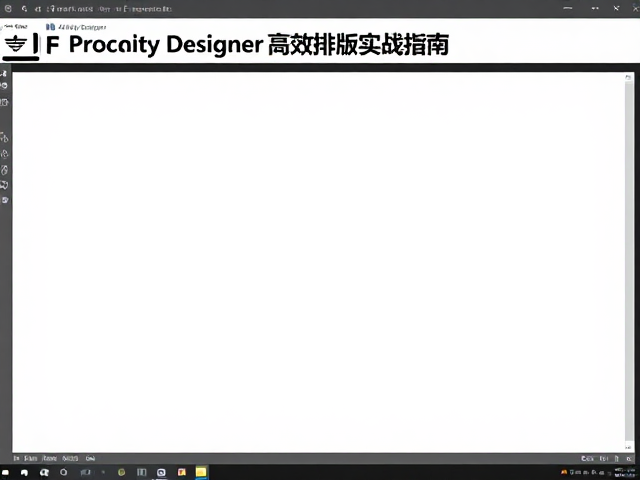Open the taskbar clock and date
The width and height of the screenshot is (640, 480).
tap(625, 472)
